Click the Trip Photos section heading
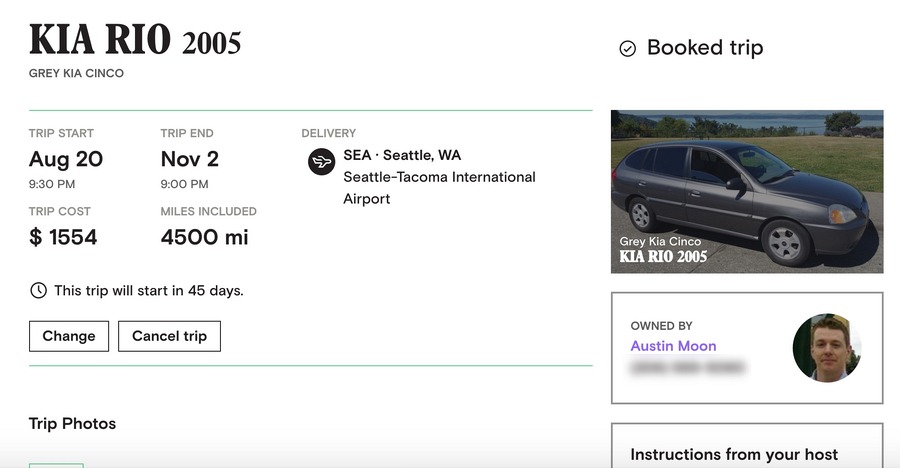The height and width of the screenshot is (468, 900). 72,424
